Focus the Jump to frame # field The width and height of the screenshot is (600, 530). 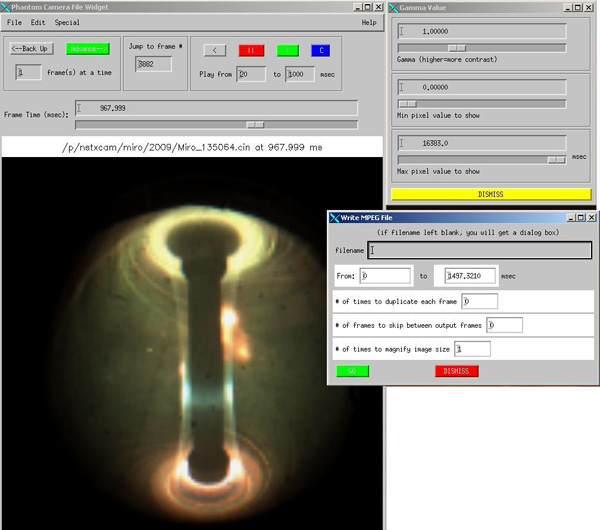click(153, 65)
